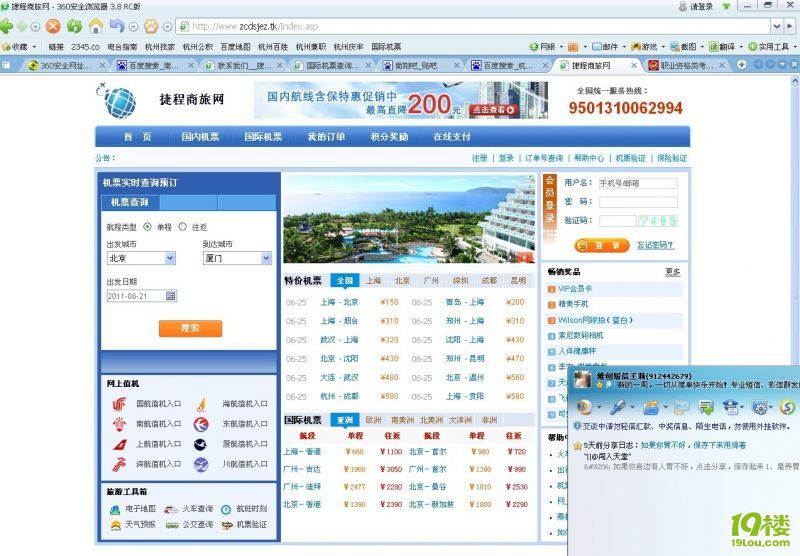This screenshot has height=556, width=800.
Task: Start video call webcam icon in chat window
Action: coord(584,407)
